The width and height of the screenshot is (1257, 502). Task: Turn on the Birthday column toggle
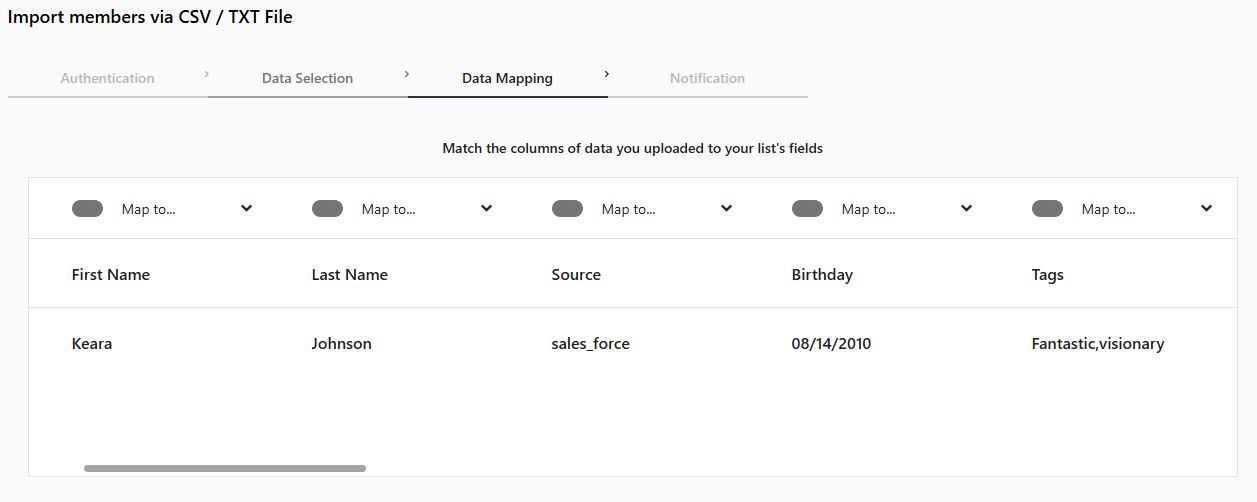tap(808, 209)
